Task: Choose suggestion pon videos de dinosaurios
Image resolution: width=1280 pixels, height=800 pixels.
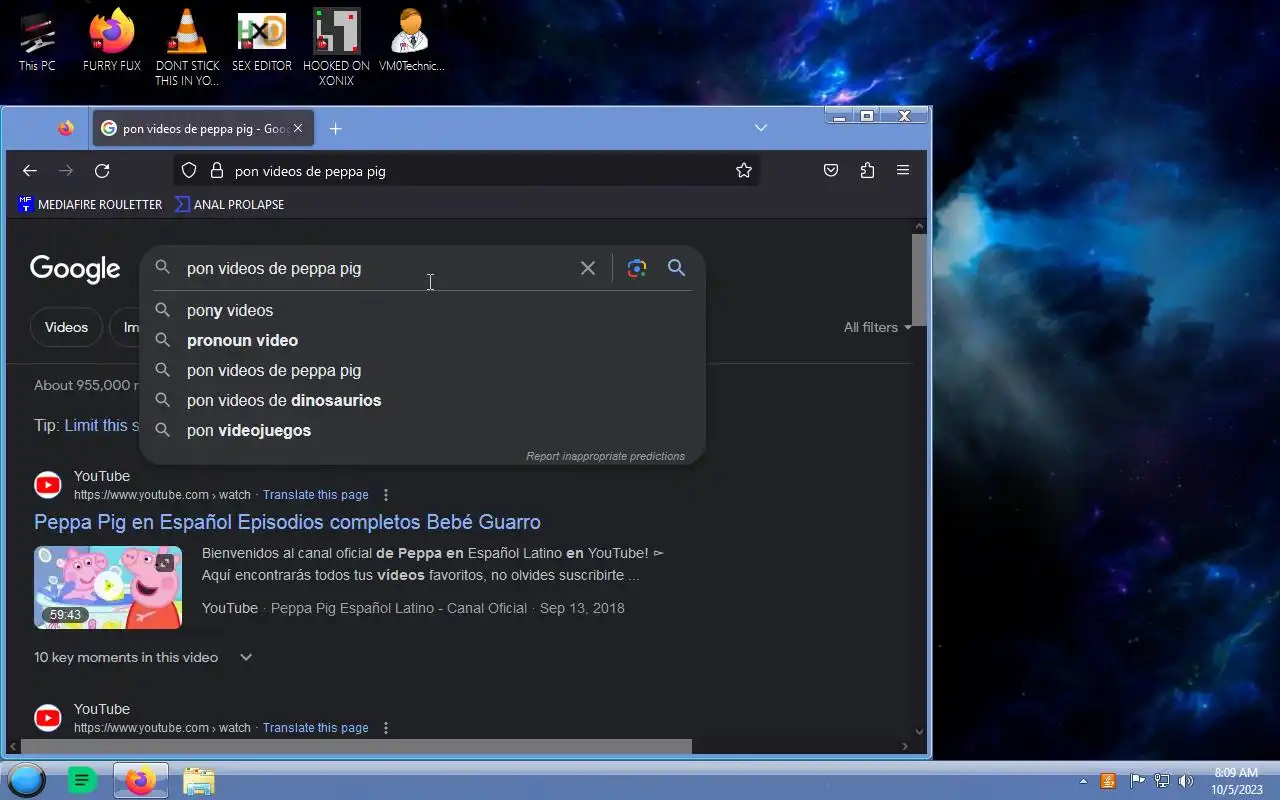Action: tap(422, 400)
